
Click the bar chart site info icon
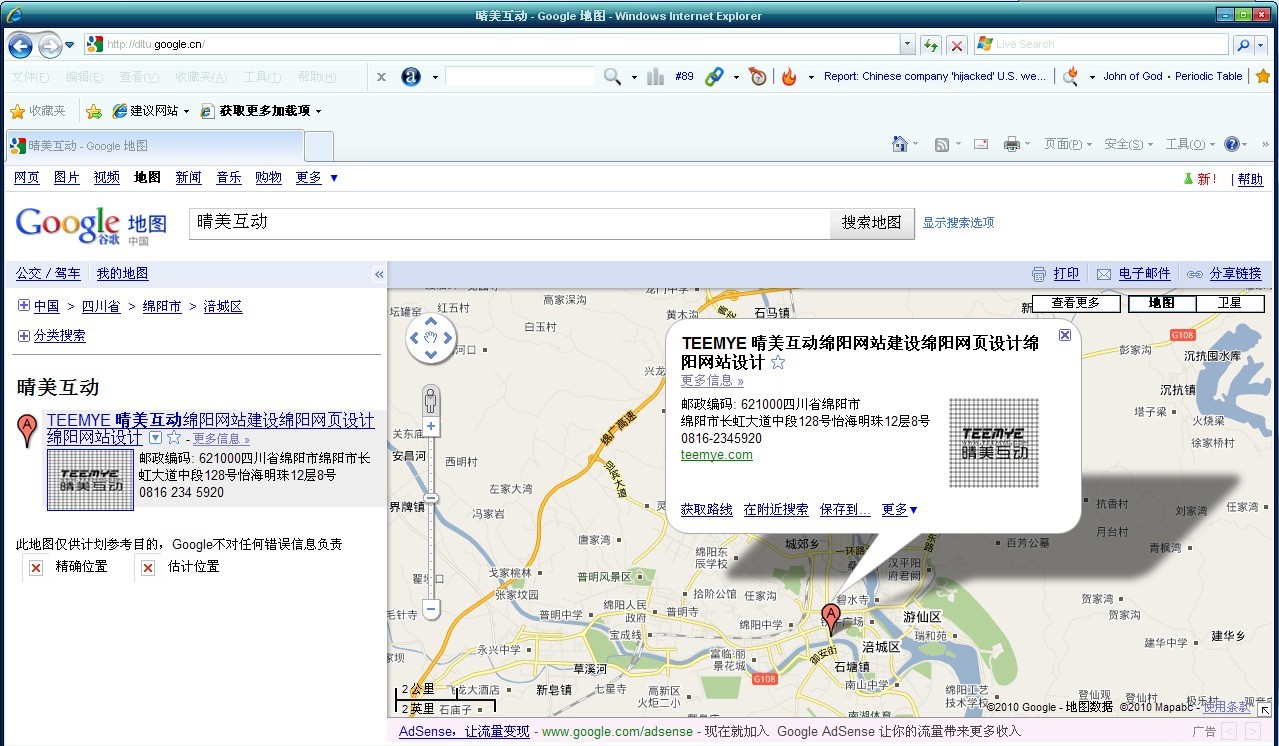656,76
